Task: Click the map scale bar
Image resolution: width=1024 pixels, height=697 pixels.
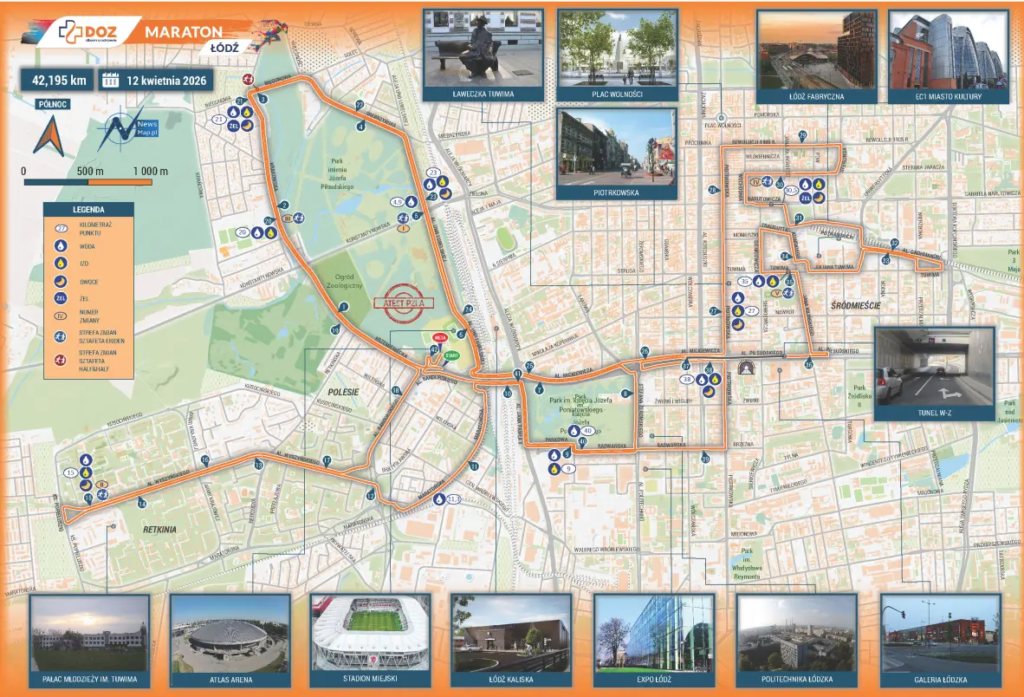Action: click(x=87, y=183)
